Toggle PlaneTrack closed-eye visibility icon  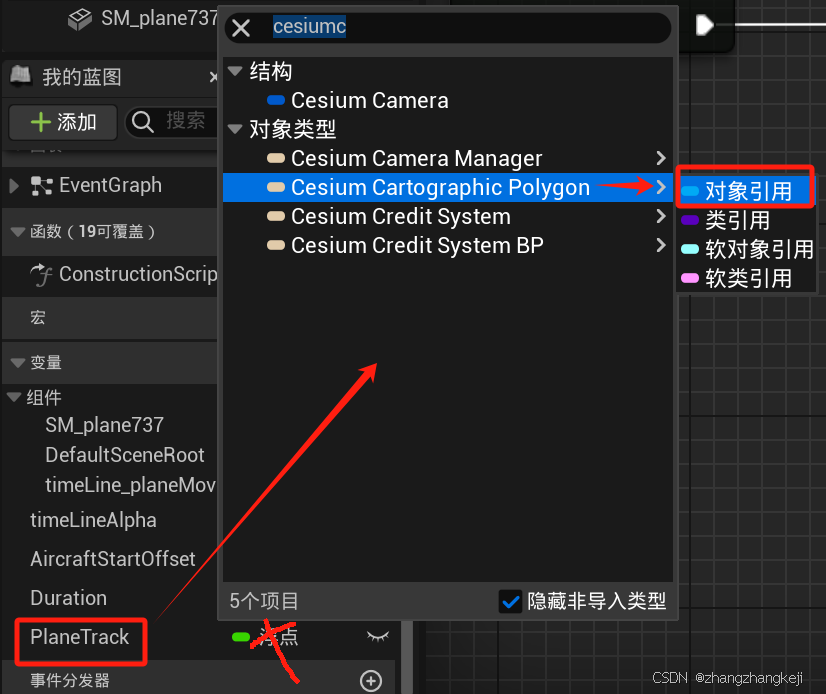pos(378,637)
